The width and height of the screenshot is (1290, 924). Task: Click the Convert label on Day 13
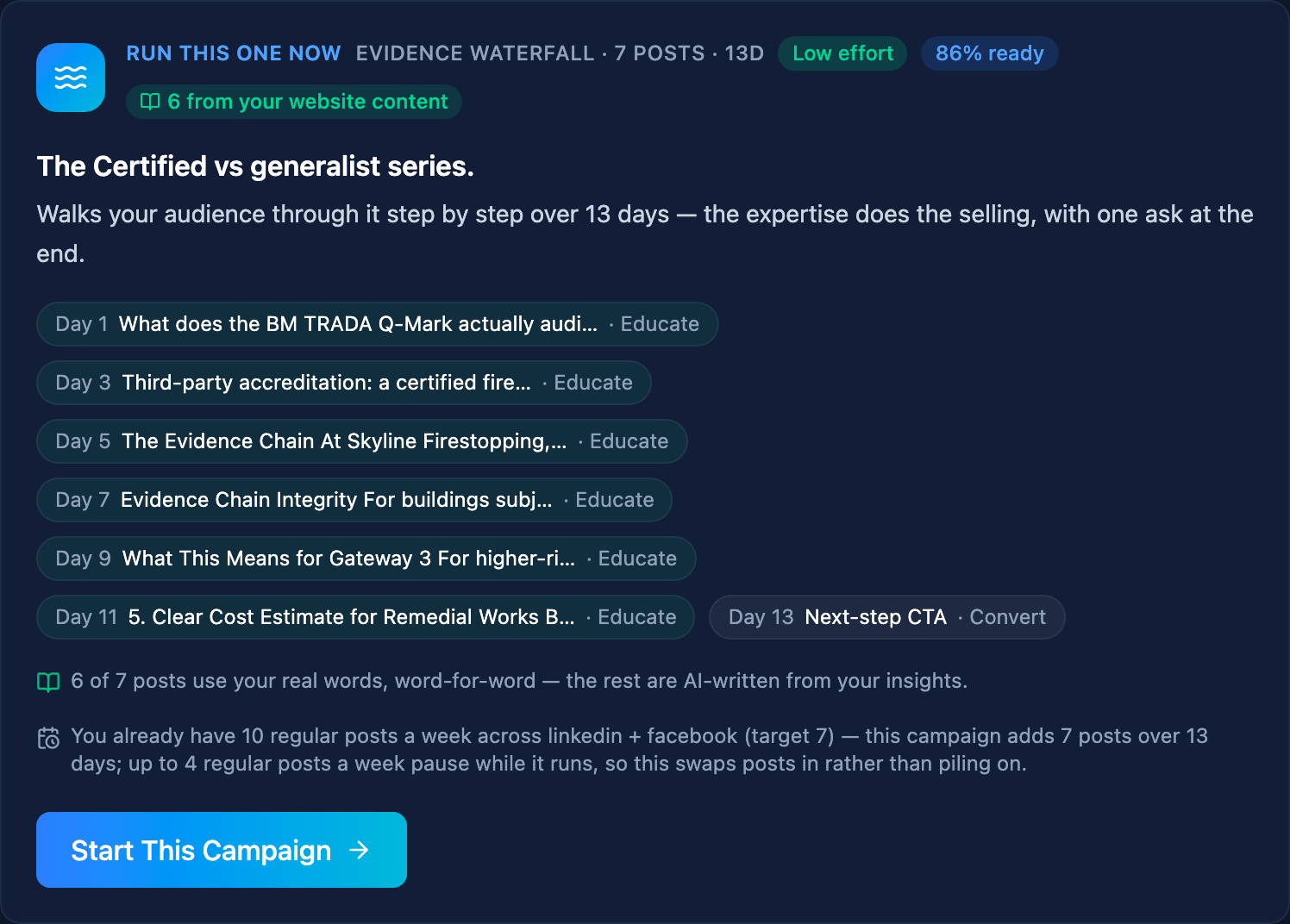pyautogui.click(x=1007, y=617)
